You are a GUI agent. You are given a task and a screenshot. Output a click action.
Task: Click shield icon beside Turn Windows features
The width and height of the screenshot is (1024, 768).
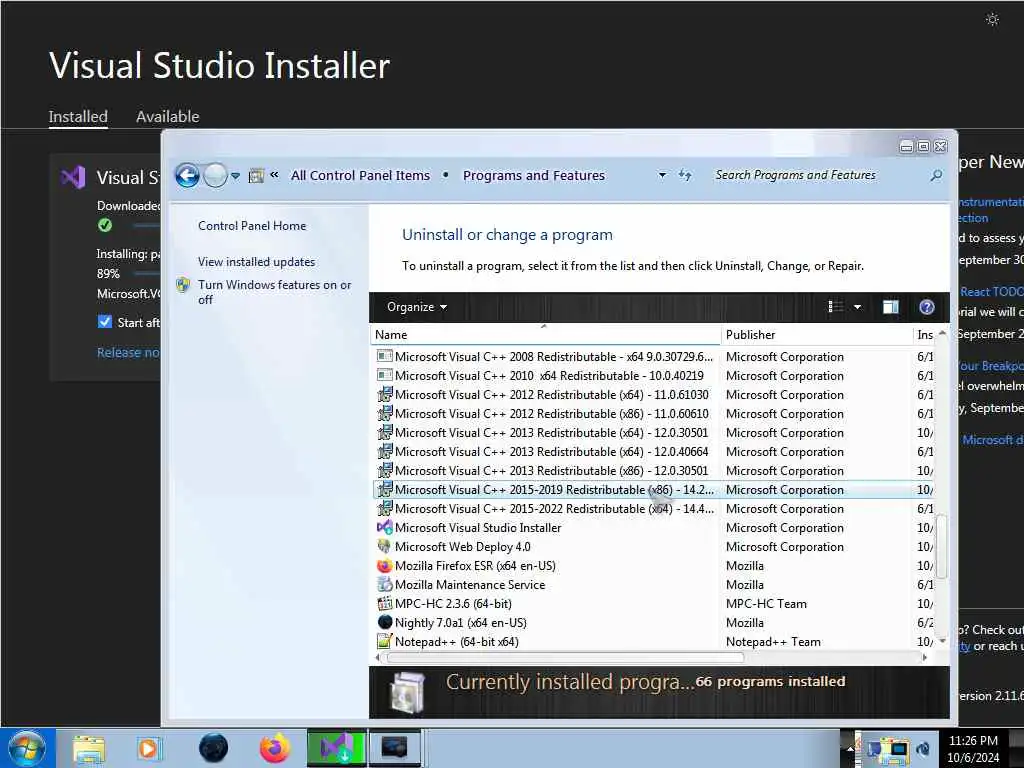pyautogui.click(x=184, y=285)
